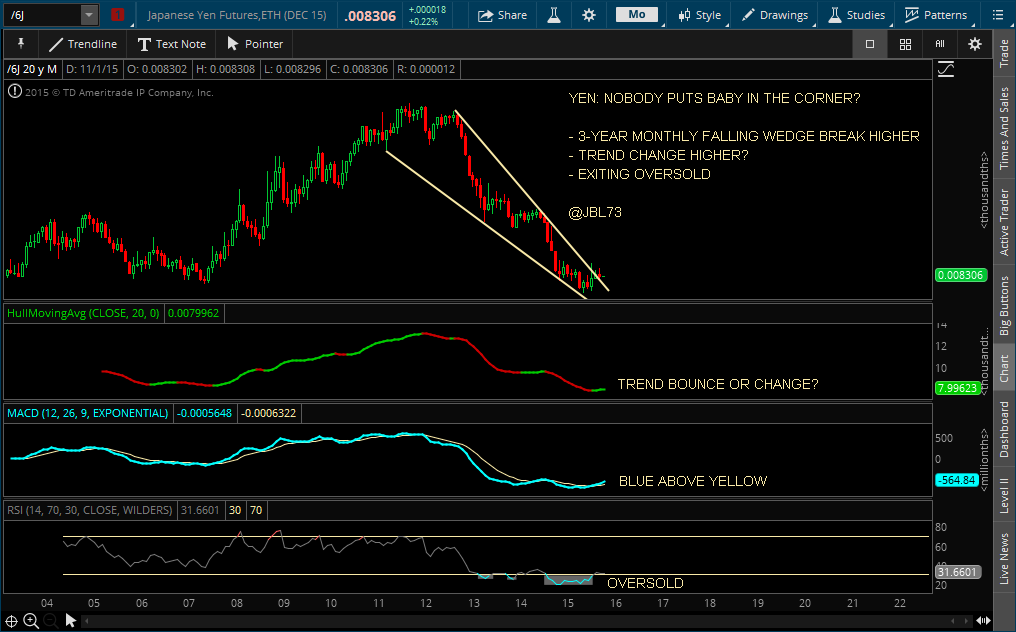
Task: Open the Live News side tab
Action: point(1004,559)
